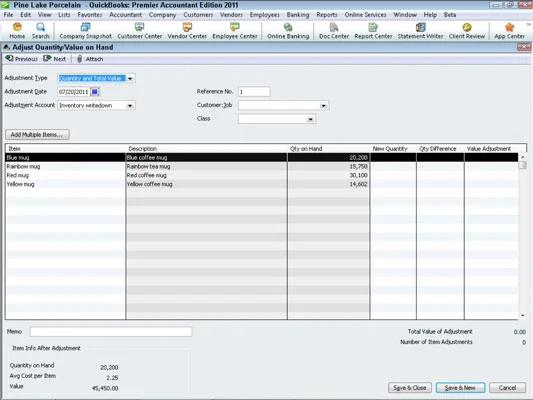Open the Employee Center
Viewport: 533px width, 400px height.
(235, 31)
